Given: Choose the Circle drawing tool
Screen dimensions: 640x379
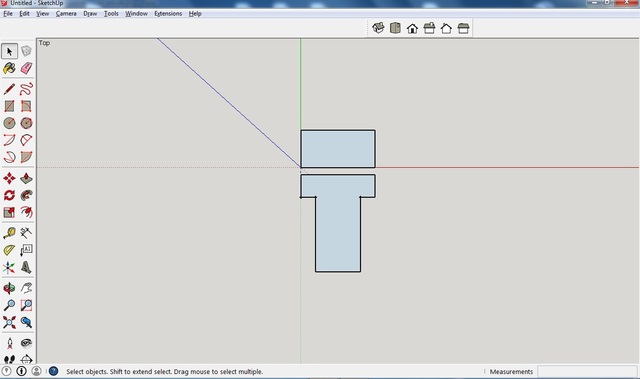Looking at the screenshot, I should [9, 123].
